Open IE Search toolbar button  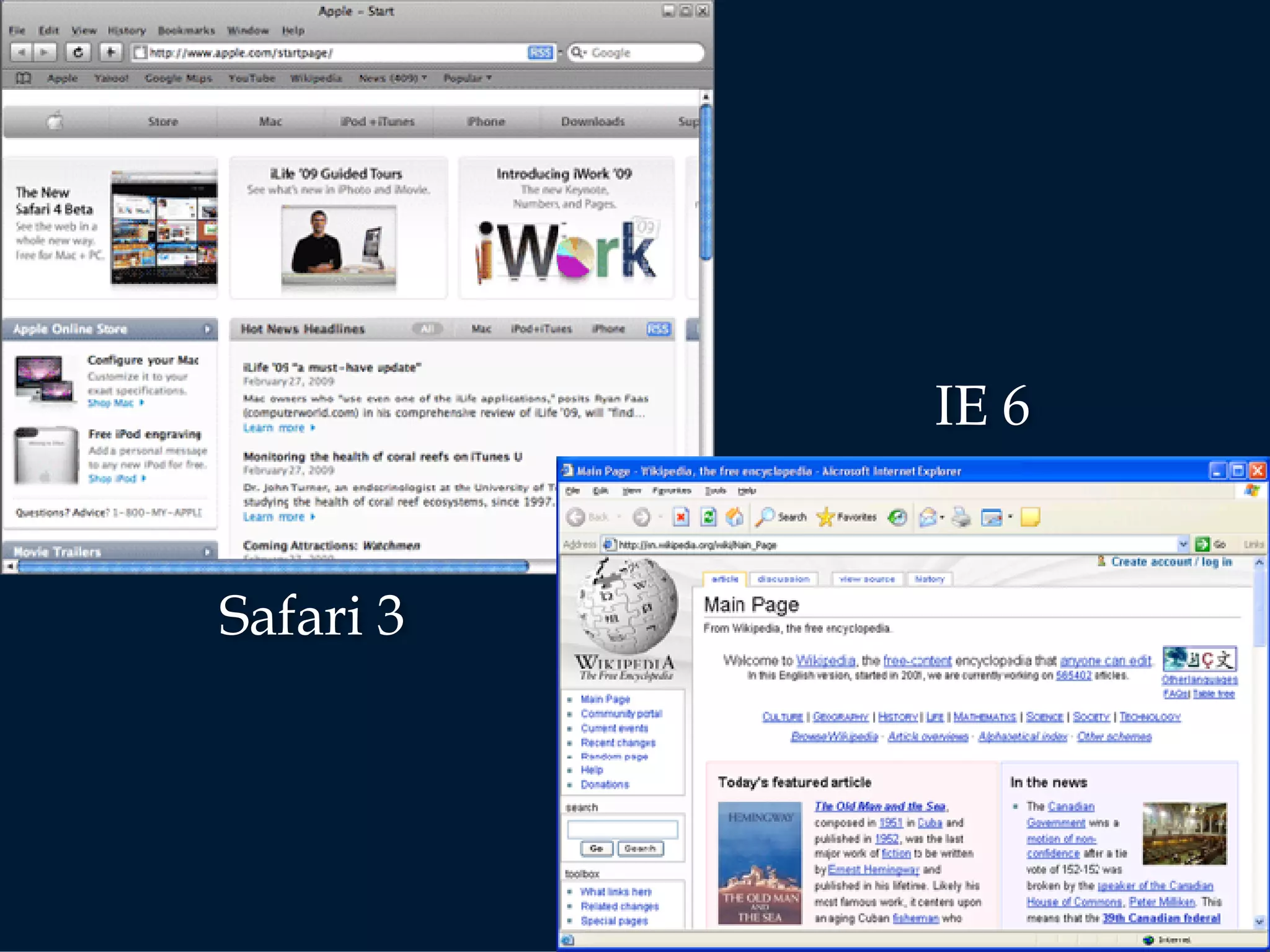point(781,517)
